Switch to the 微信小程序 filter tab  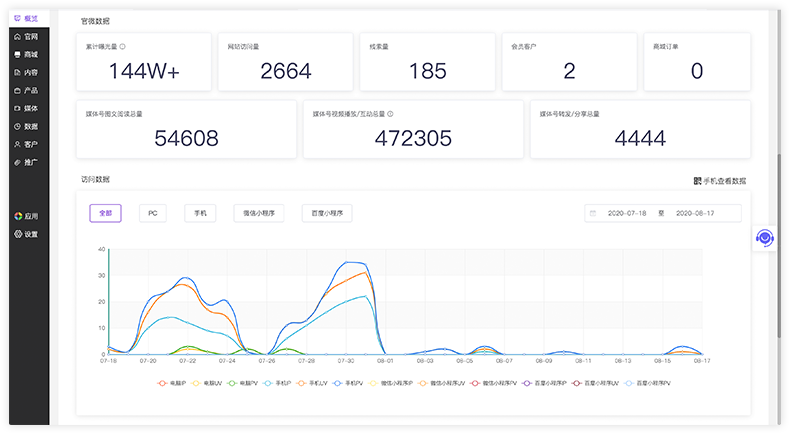259,213
